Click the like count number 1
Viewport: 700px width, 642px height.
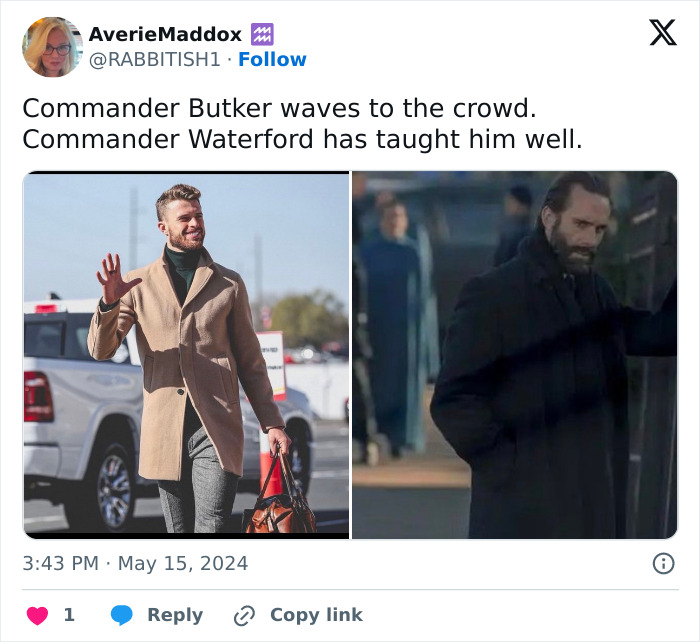point(69,615)
